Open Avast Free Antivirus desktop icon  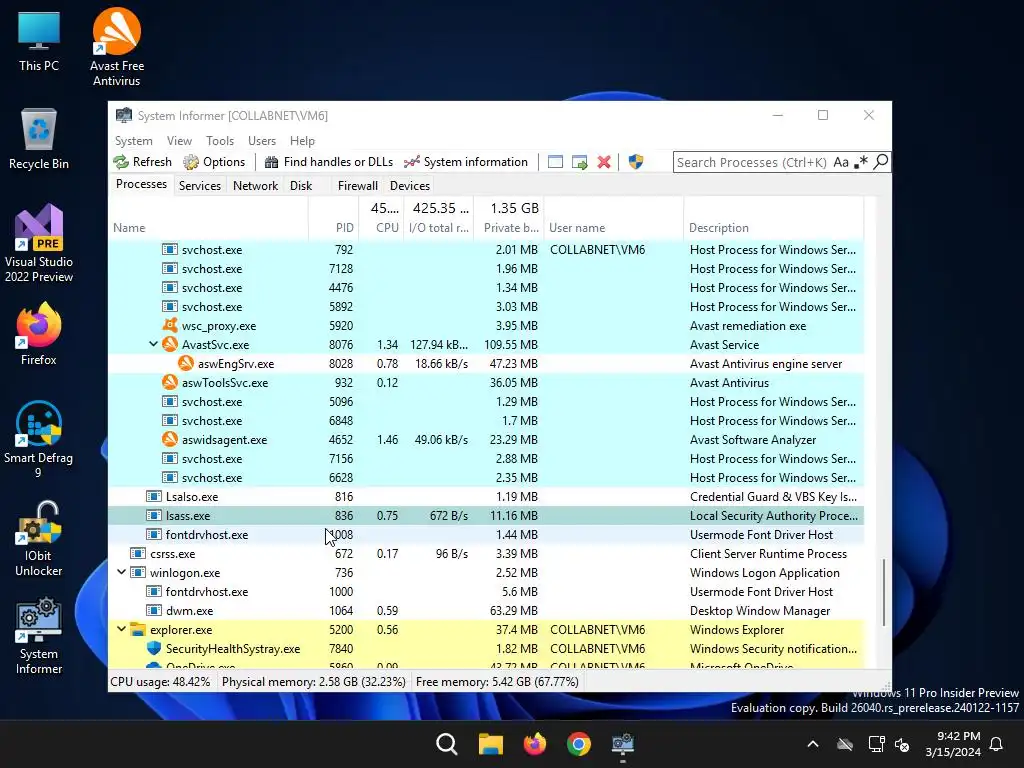(116, 47)
